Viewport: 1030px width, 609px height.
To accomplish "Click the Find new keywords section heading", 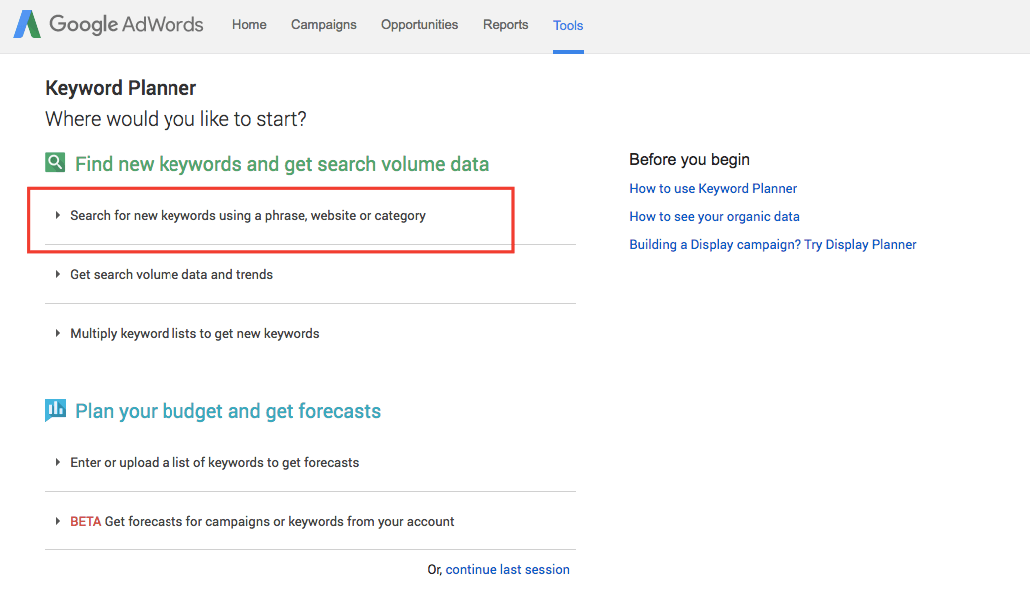I will pos(282,164).
